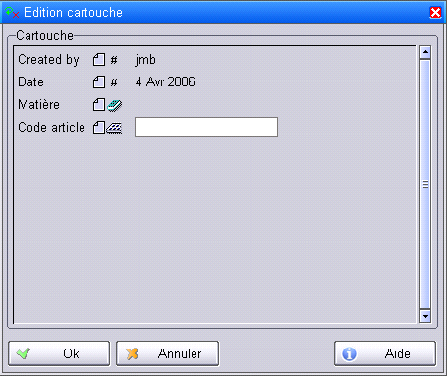The image size is (448, 378).
Task: Click the hash icon in Date row
Action: 114,82
